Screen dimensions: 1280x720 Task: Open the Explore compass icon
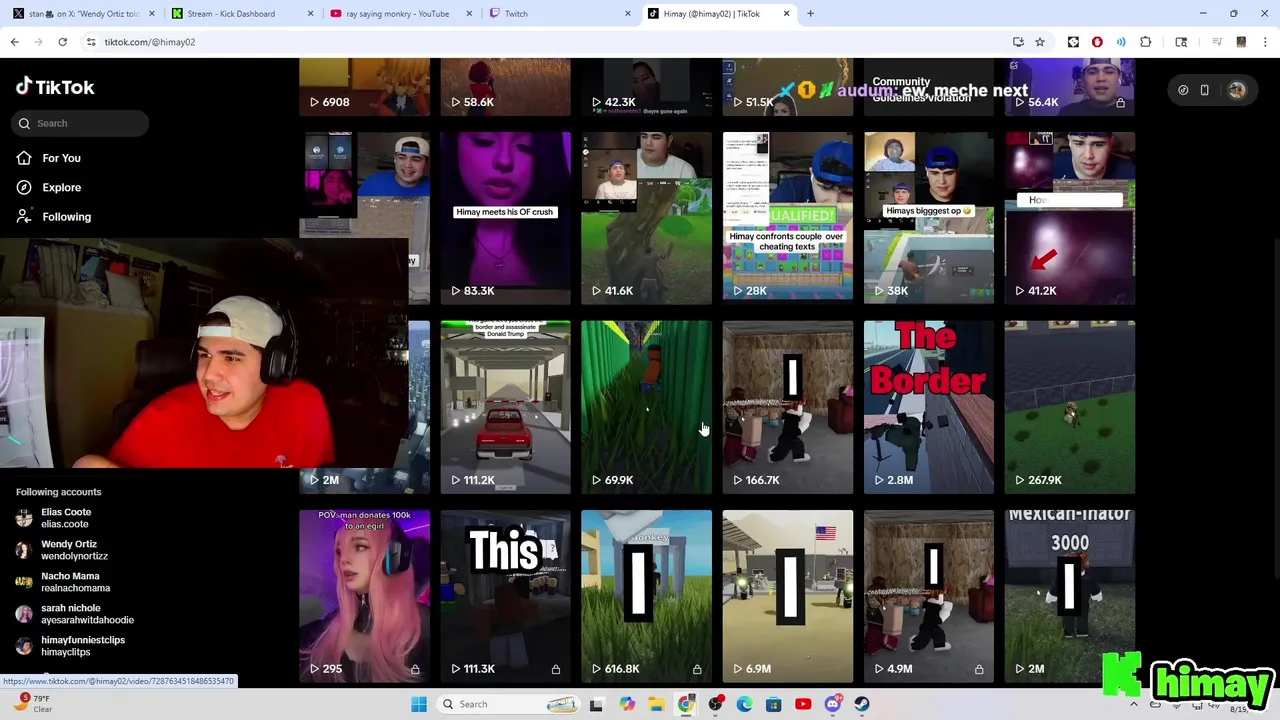point(24,187)
